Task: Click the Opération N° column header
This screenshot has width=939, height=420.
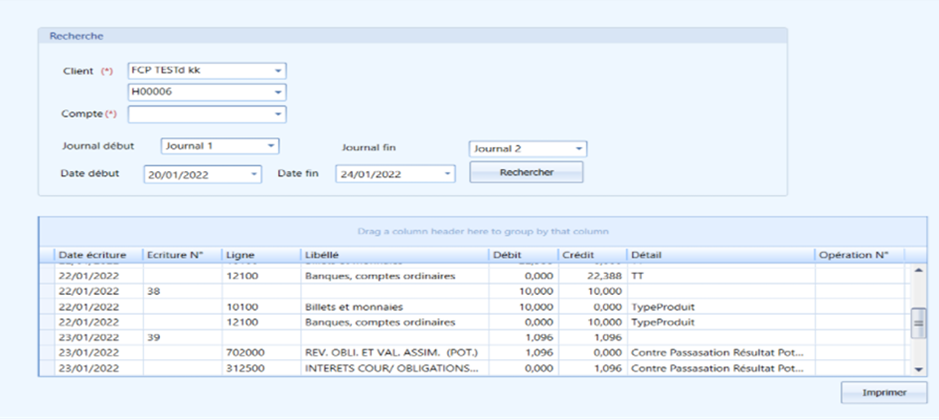Action: (853, 255)
